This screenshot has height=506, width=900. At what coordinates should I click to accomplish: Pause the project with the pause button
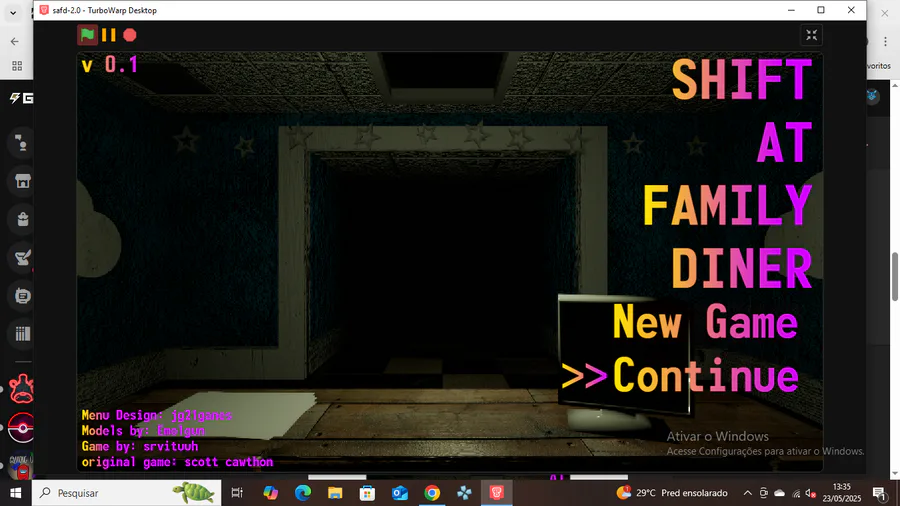click(108, 35)
